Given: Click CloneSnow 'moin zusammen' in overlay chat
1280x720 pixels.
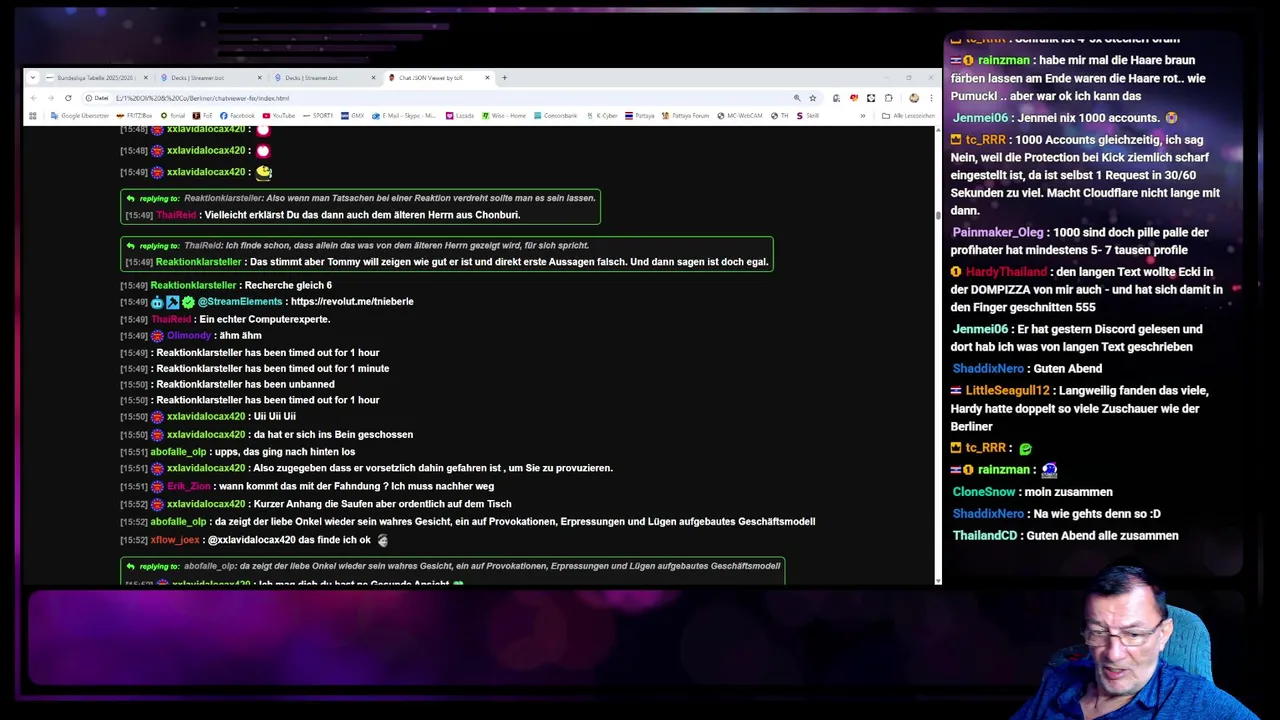Looking at the screenshot, I should click(x=1070, y=492).
